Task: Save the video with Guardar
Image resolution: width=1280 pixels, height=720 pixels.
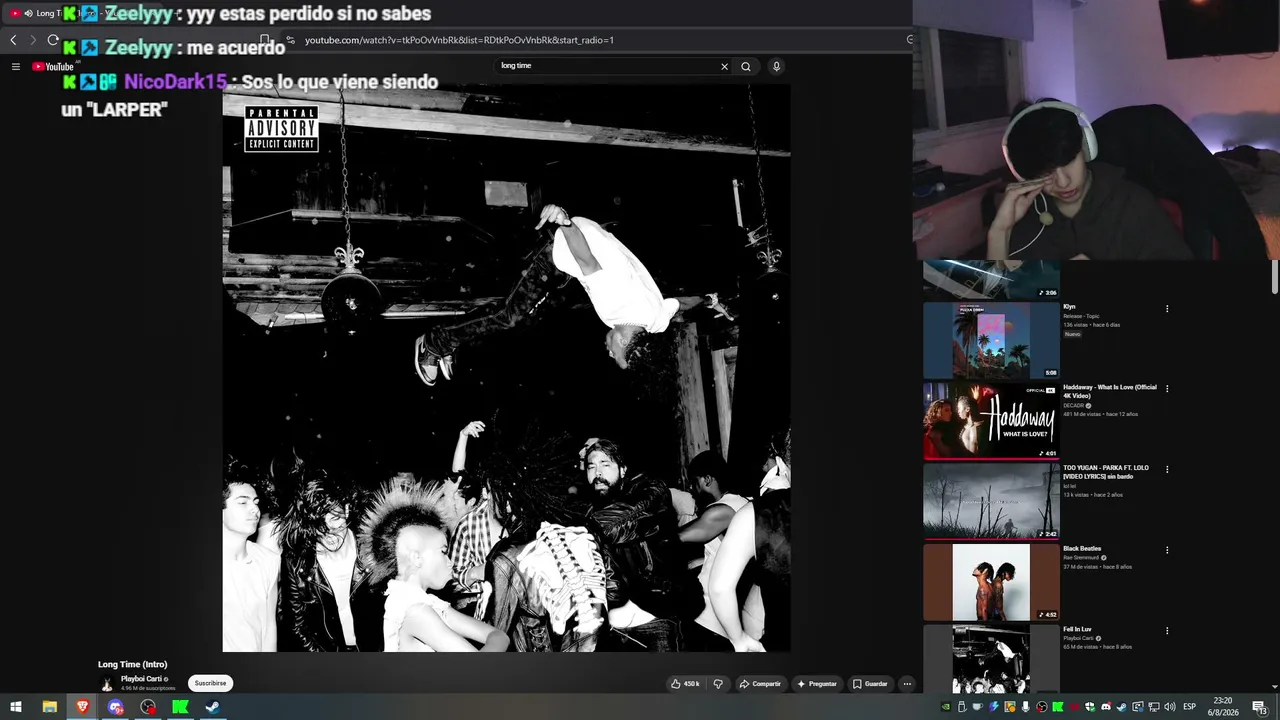Action: [x=870, y=684]
